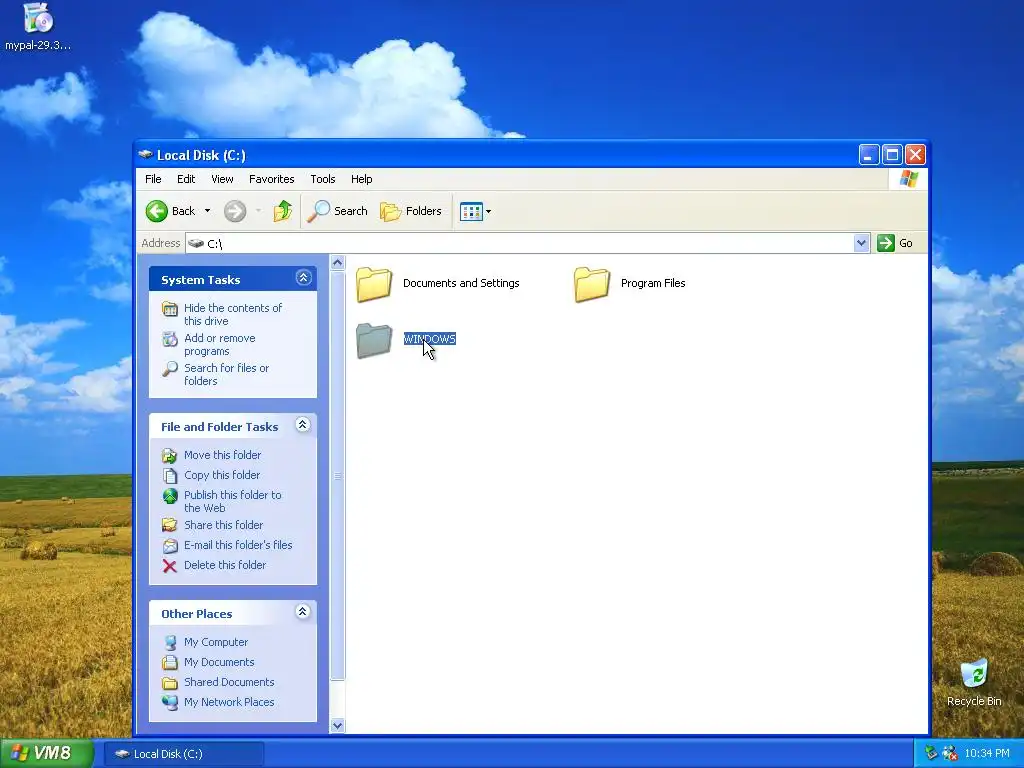The height and width of the screenshot is (768, 1024).
Task: Open the Views dropdown arrow
Action: coord(488,211)
